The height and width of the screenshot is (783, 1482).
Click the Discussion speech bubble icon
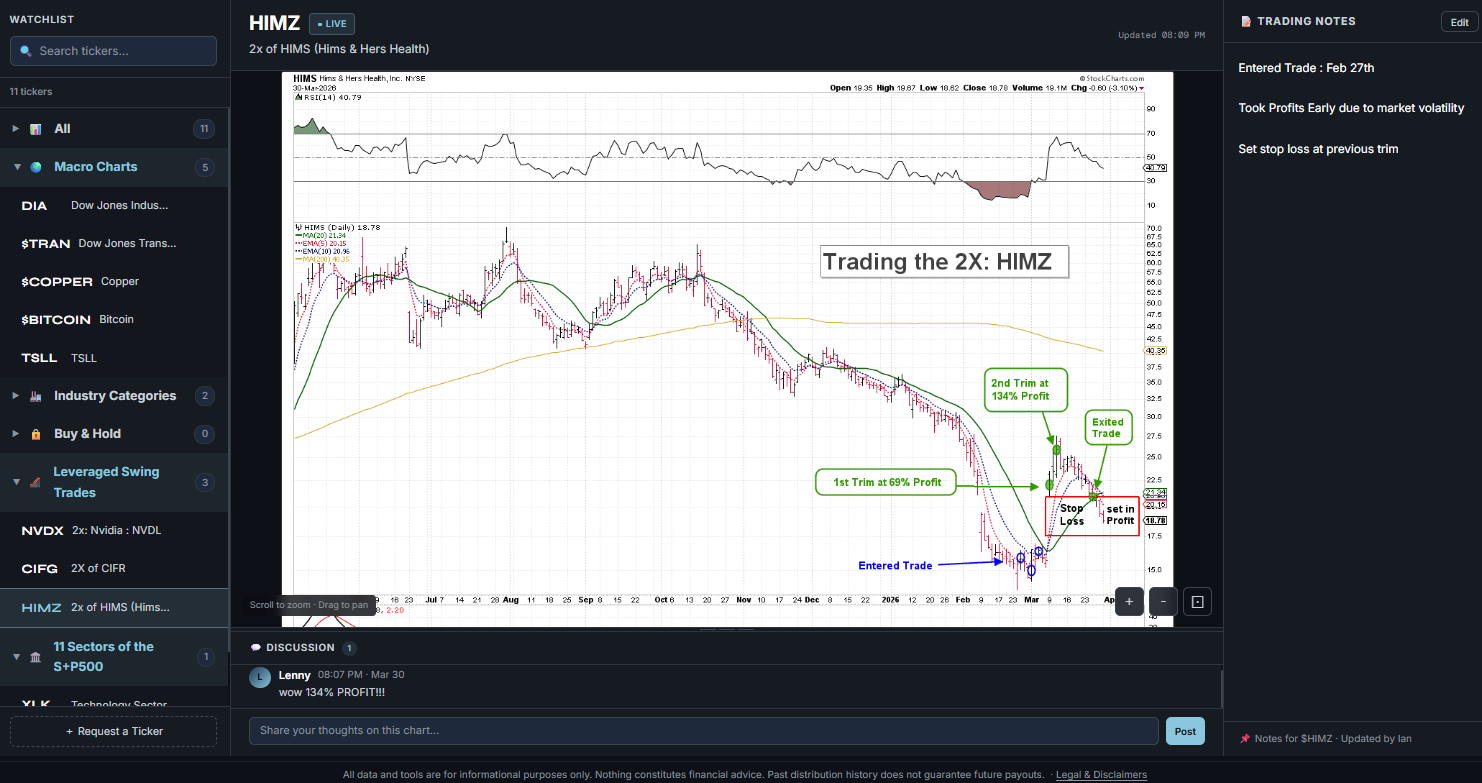click(254, 647)
